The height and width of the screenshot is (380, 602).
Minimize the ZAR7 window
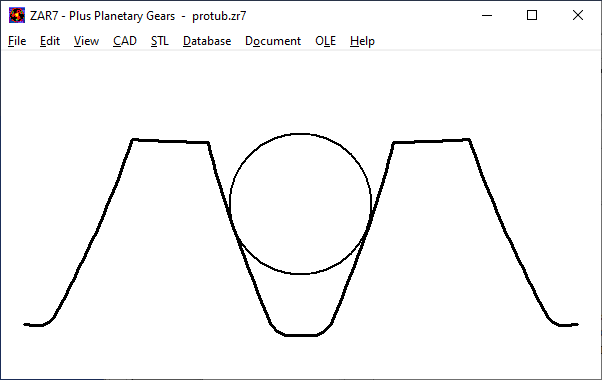[x=487, y=15]
